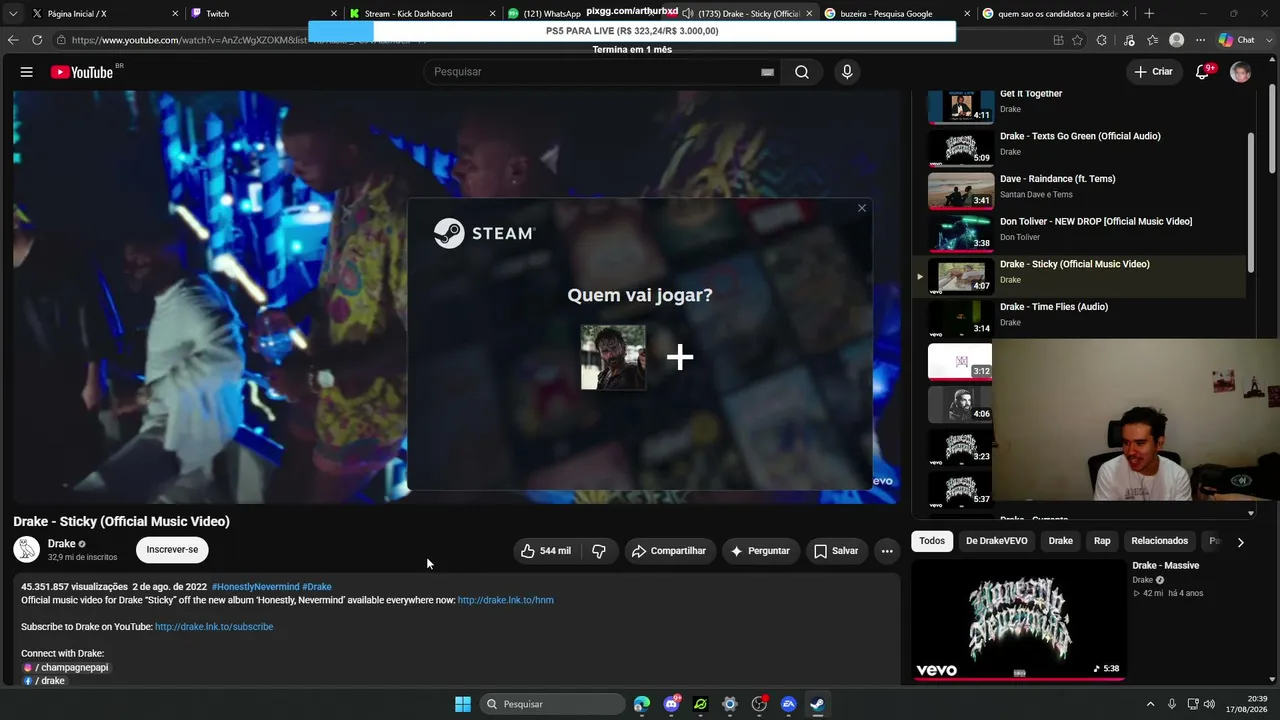Play Don Toliver - NEW DROP from playlist

(1080, 233)
